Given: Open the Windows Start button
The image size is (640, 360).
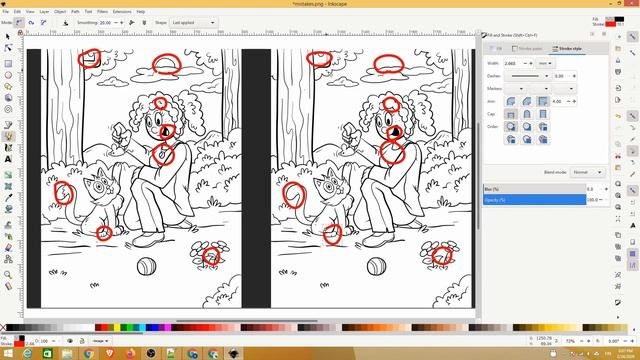Looking at the screenshot, I should coord(7,353).
